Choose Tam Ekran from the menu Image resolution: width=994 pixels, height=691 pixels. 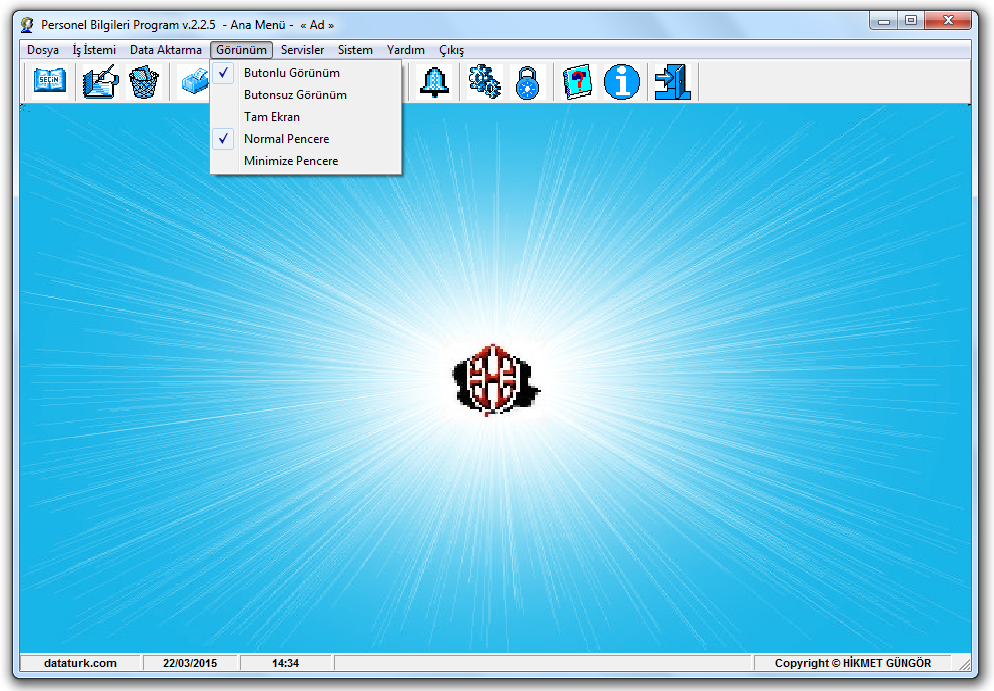[306, 117]
